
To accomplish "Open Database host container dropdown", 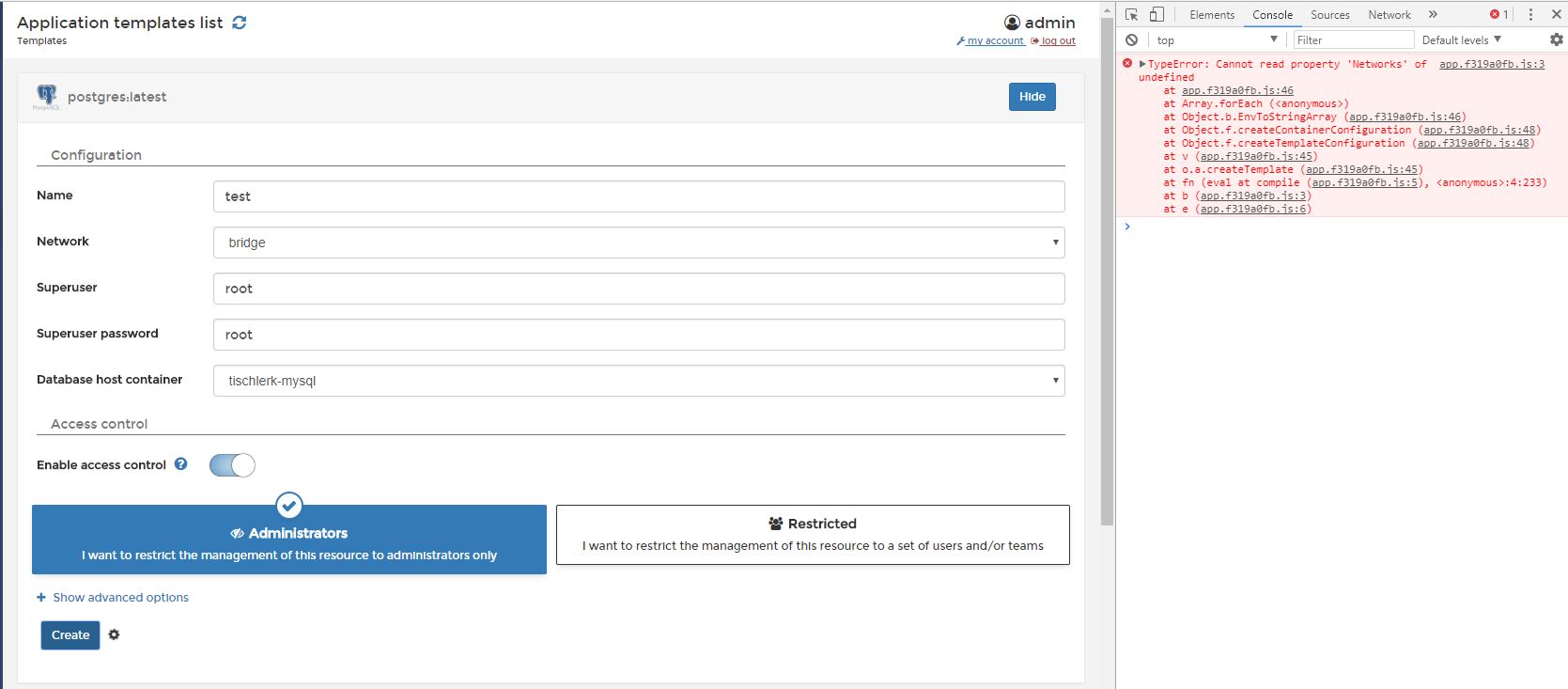I will pos(639,381).
